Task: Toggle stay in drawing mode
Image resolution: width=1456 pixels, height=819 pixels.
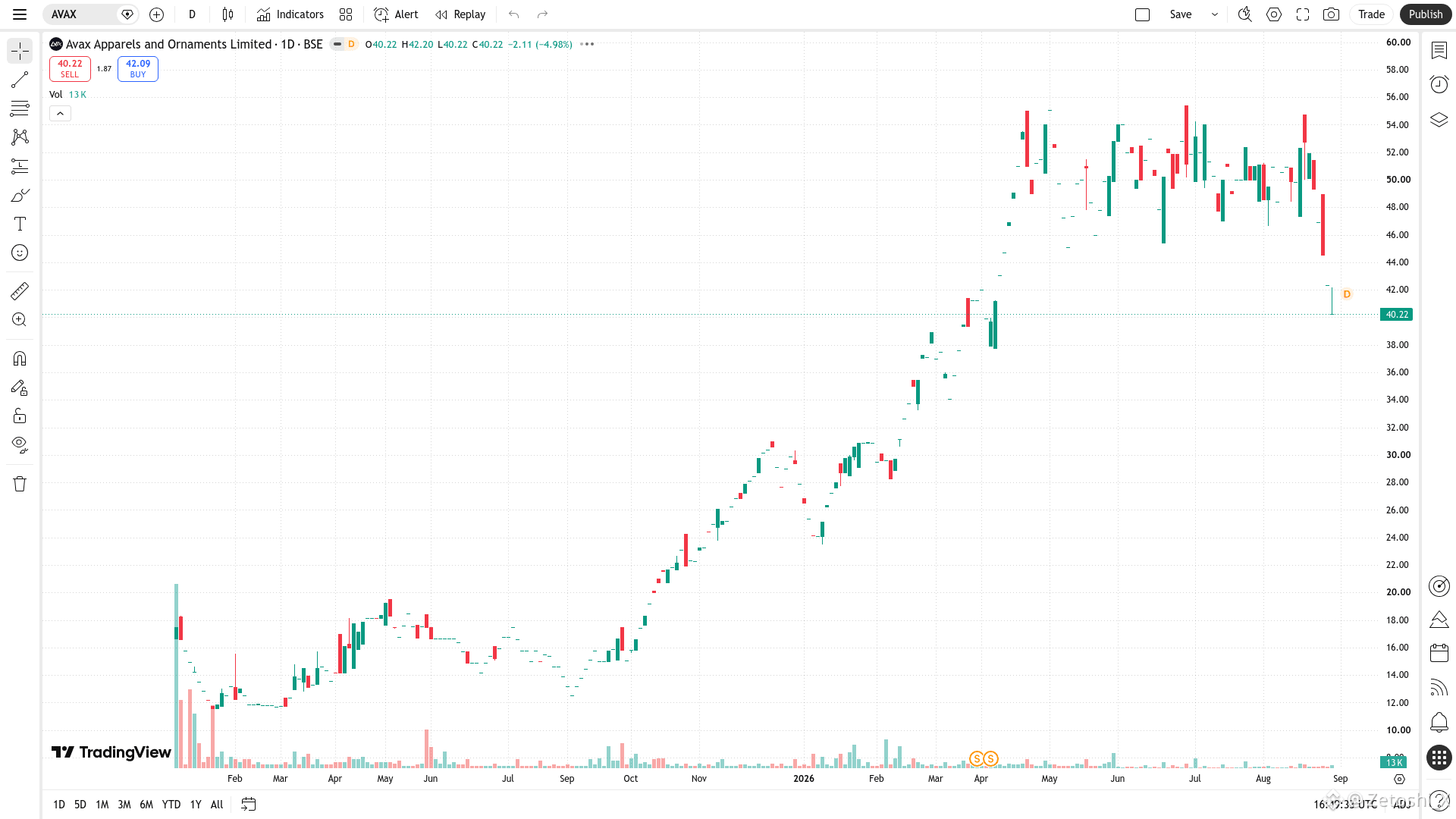Action: [20, 388]
